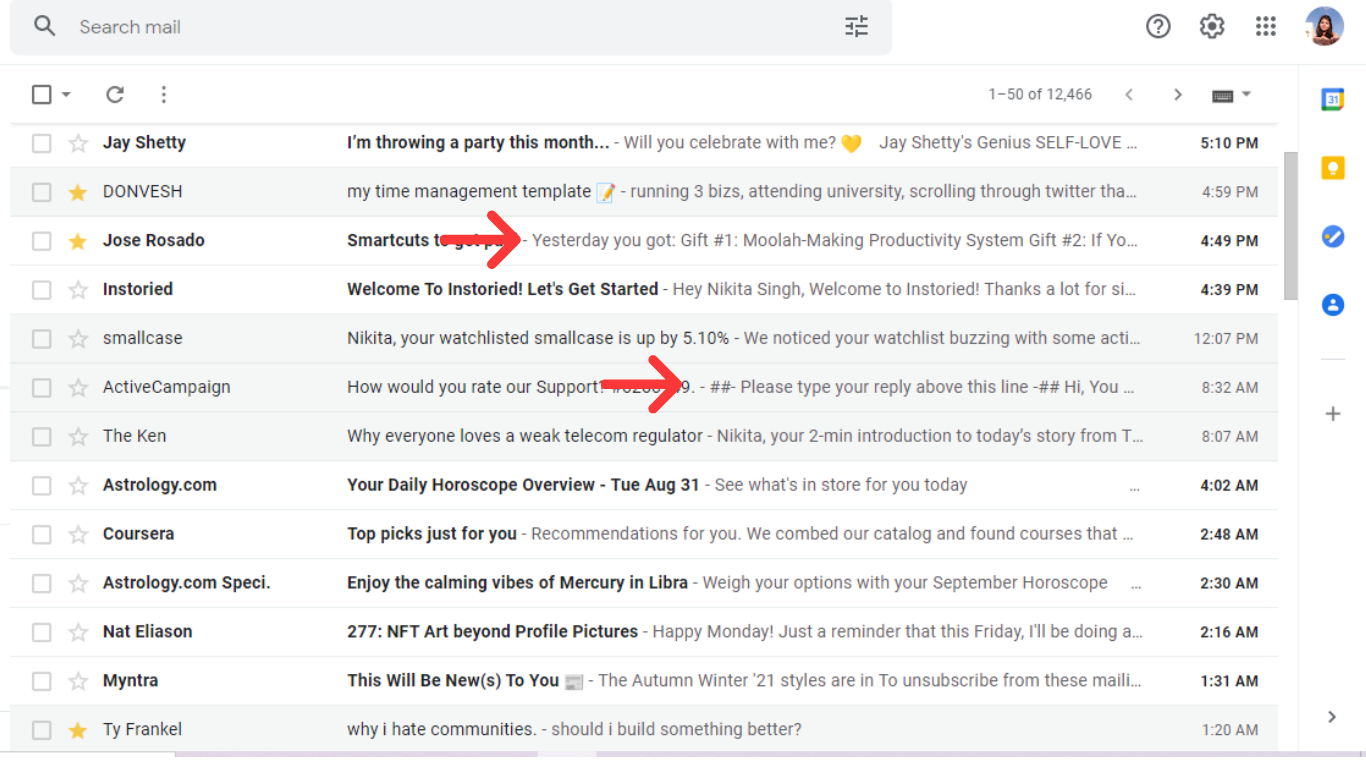1366x768 pixels.
Task: Open the Google apps grid
Action: point(1266,26)
